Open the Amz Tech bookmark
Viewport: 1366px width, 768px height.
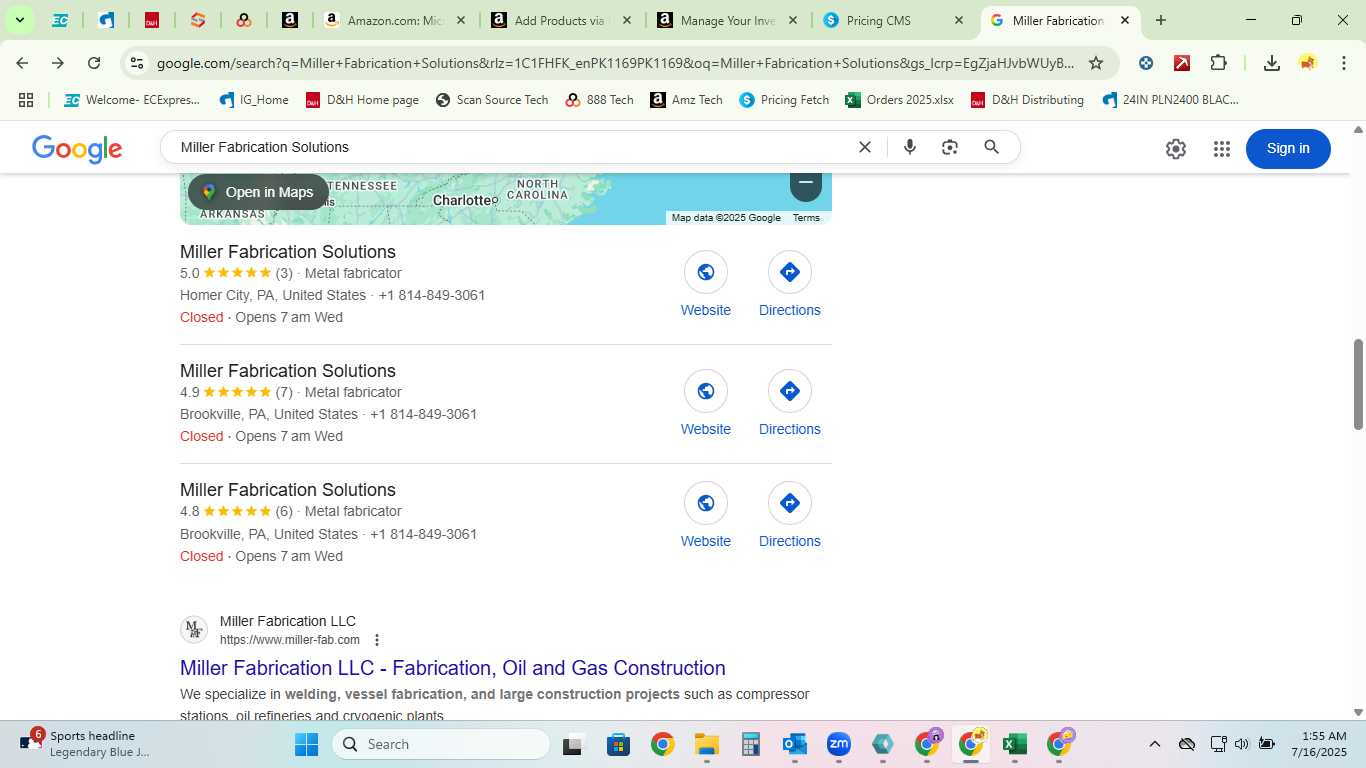(686, 100)
